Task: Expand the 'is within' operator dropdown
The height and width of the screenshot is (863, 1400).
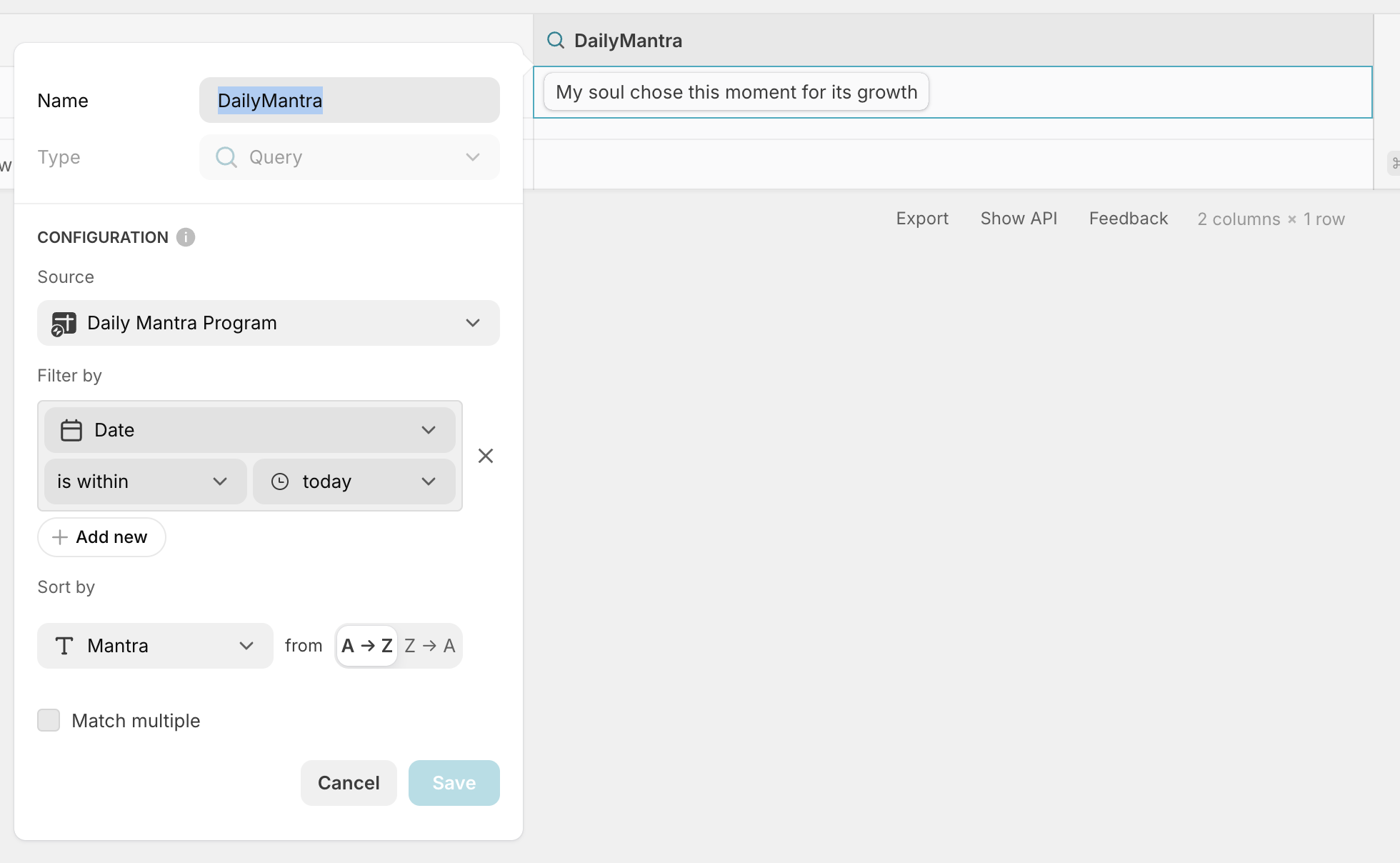Action: click(145, 482)
